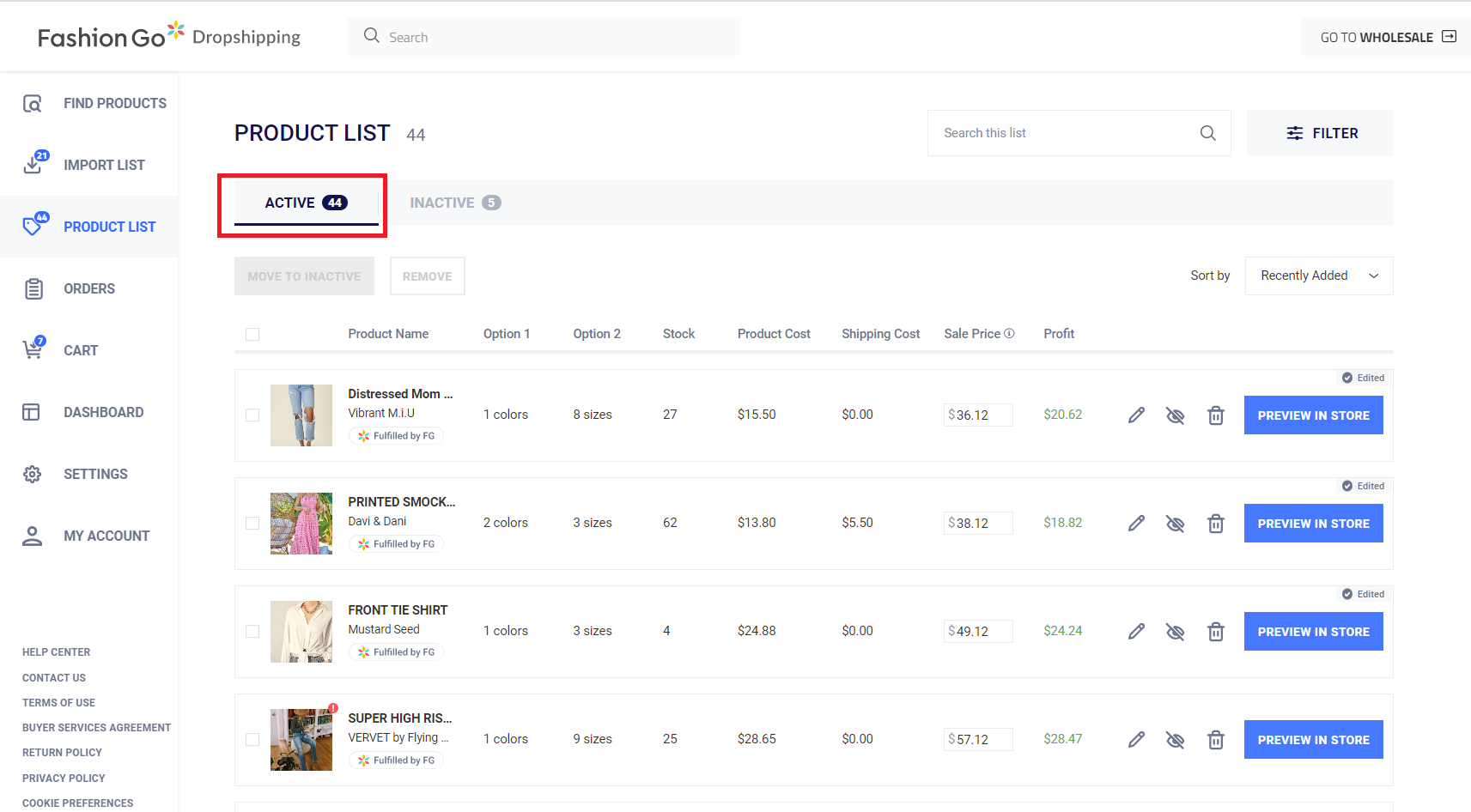
Task: Click the magnifier icon in Search this list
Action: point(1207,133)
